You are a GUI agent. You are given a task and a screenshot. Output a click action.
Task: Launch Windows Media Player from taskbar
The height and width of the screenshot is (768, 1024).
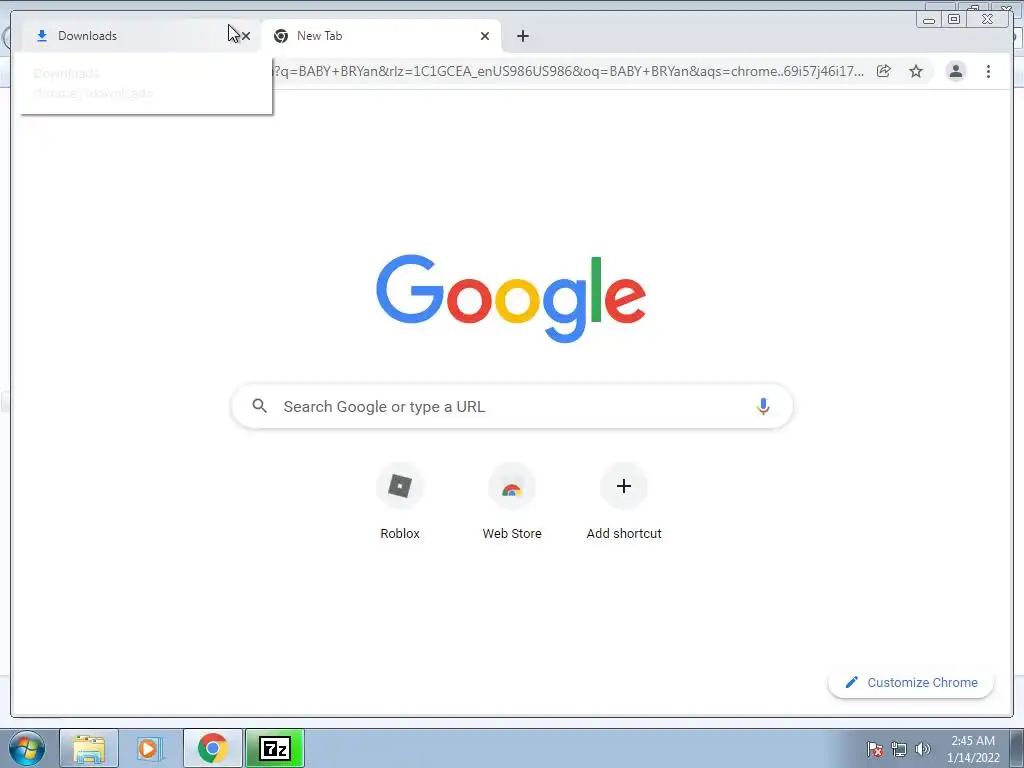tap(148, 748)
